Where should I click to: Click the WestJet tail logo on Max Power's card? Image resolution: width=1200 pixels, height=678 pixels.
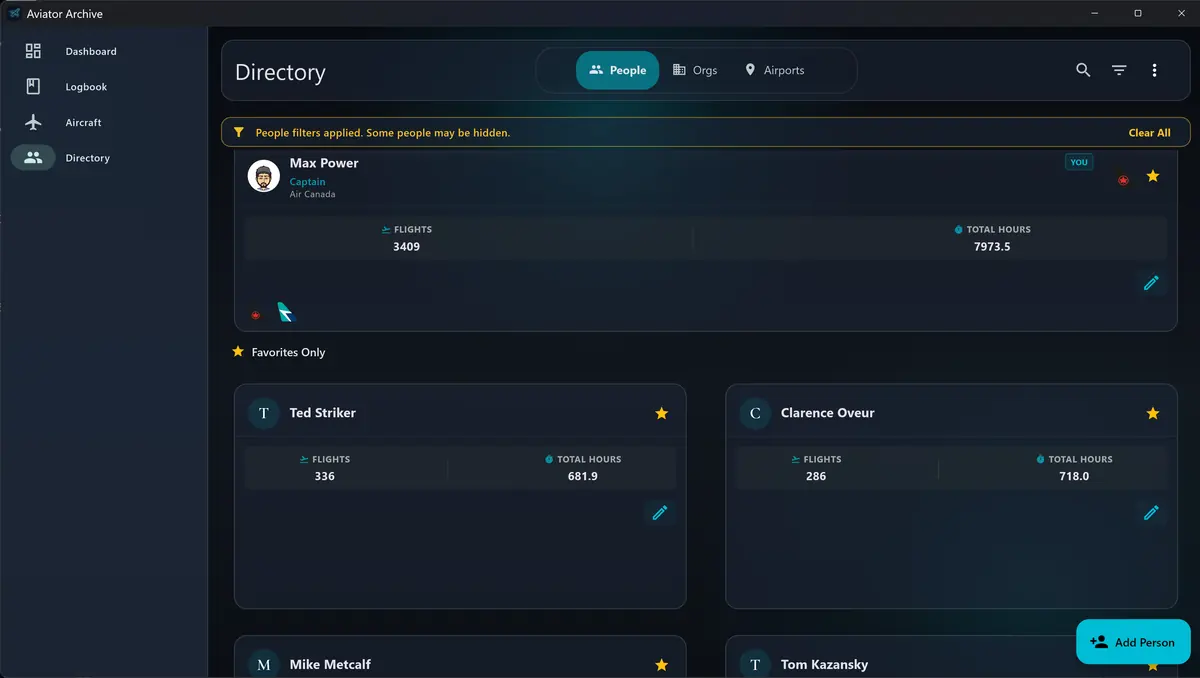coord(286,312)
